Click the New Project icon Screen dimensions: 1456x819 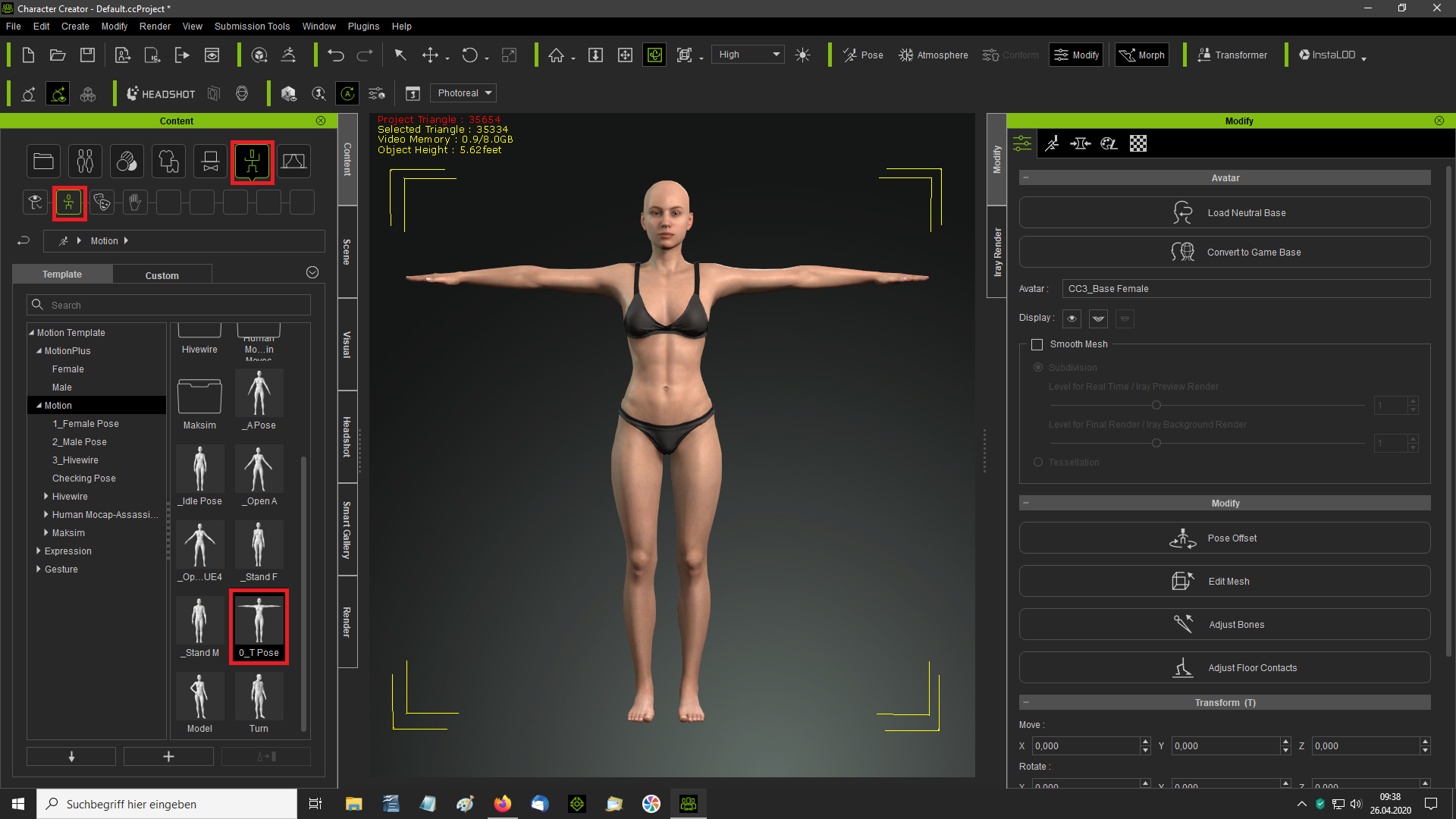[28, 55]
